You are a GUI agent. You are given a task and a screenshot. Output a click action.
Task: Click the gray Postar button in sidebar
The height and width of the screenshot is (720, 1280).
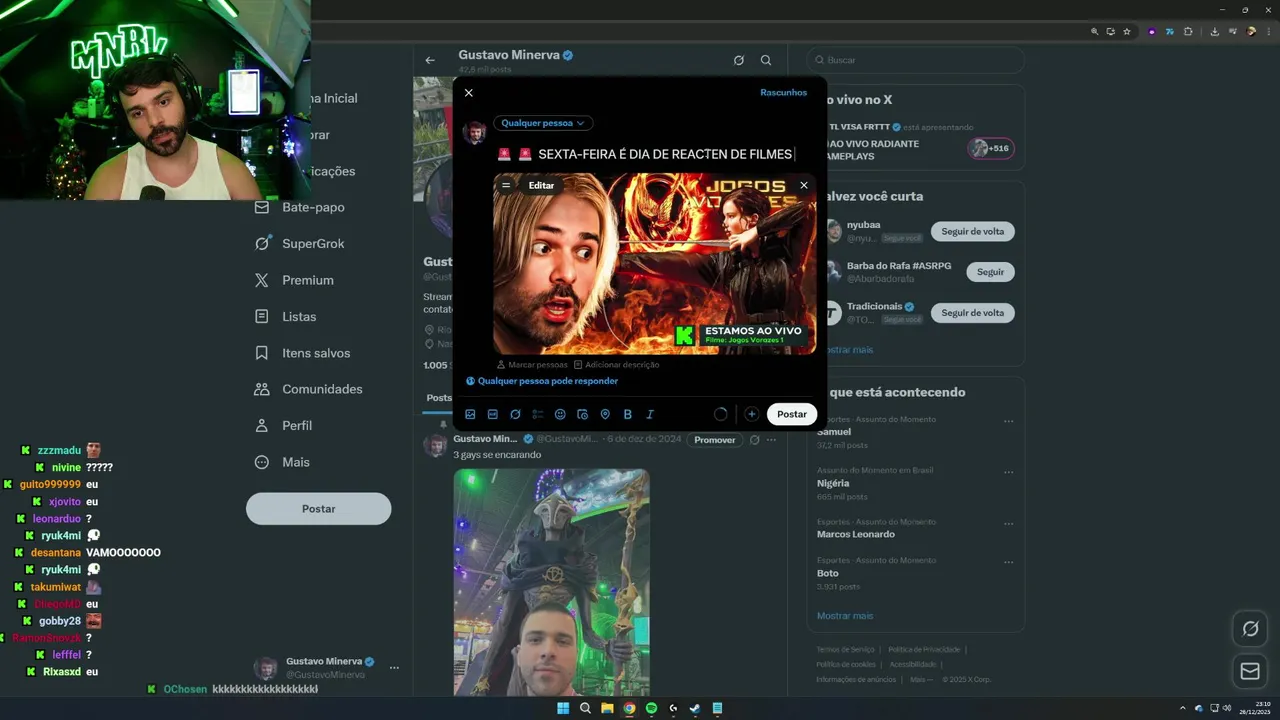(x=318, y=509)
